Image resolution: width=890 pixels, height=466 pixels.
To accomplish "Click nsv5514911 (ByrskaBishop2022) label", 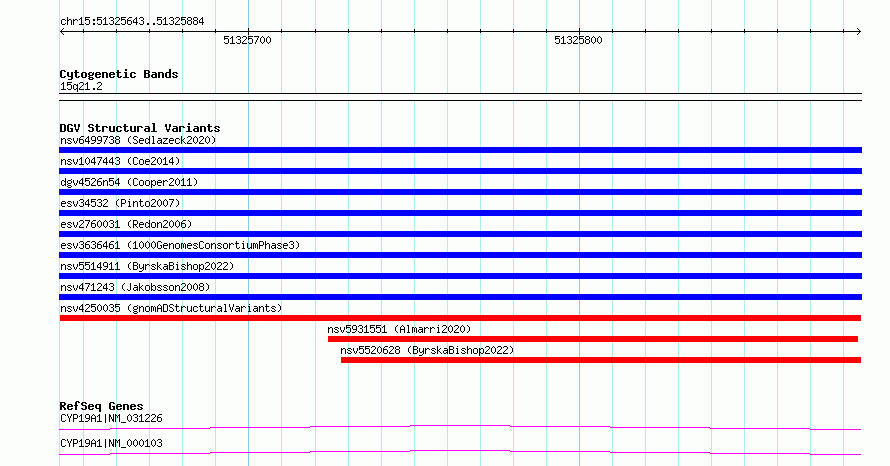I will click(x=147, y=266).
